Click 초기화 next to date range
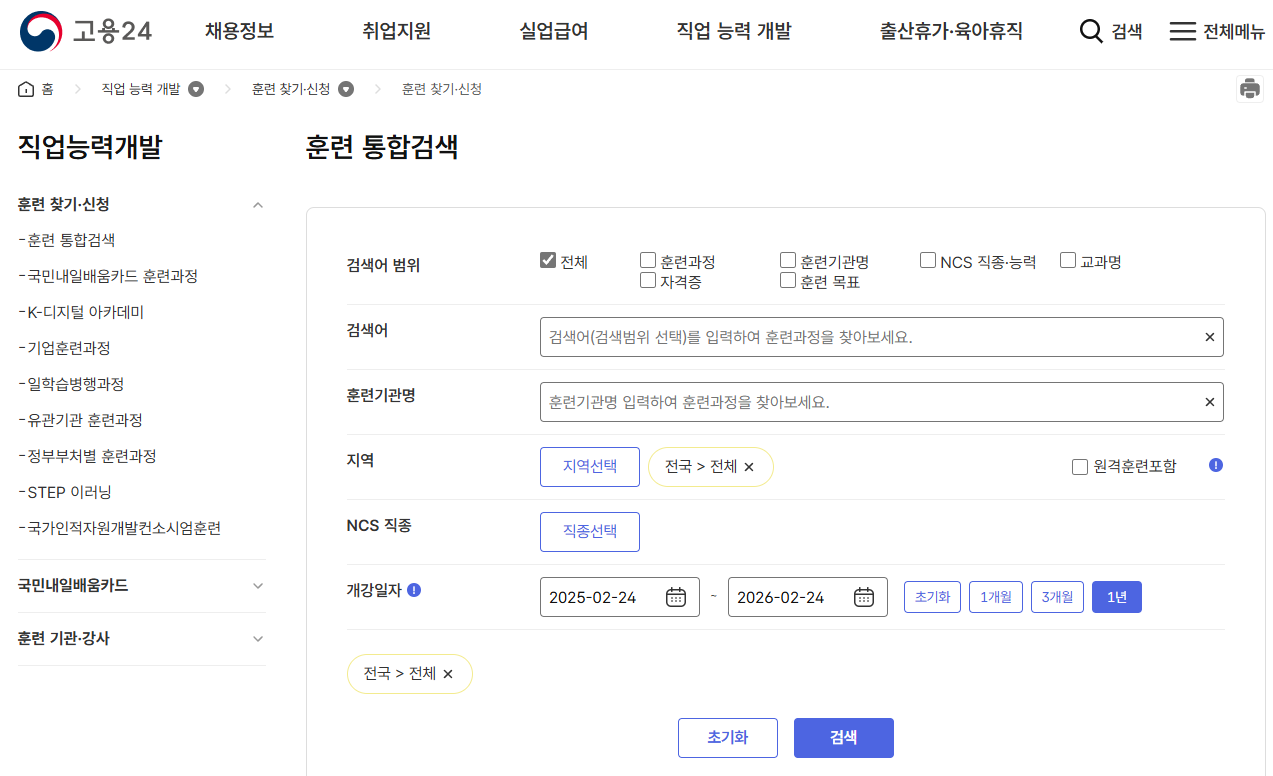The width and height of the screenshot is (1273, 776). click(933, 597)
